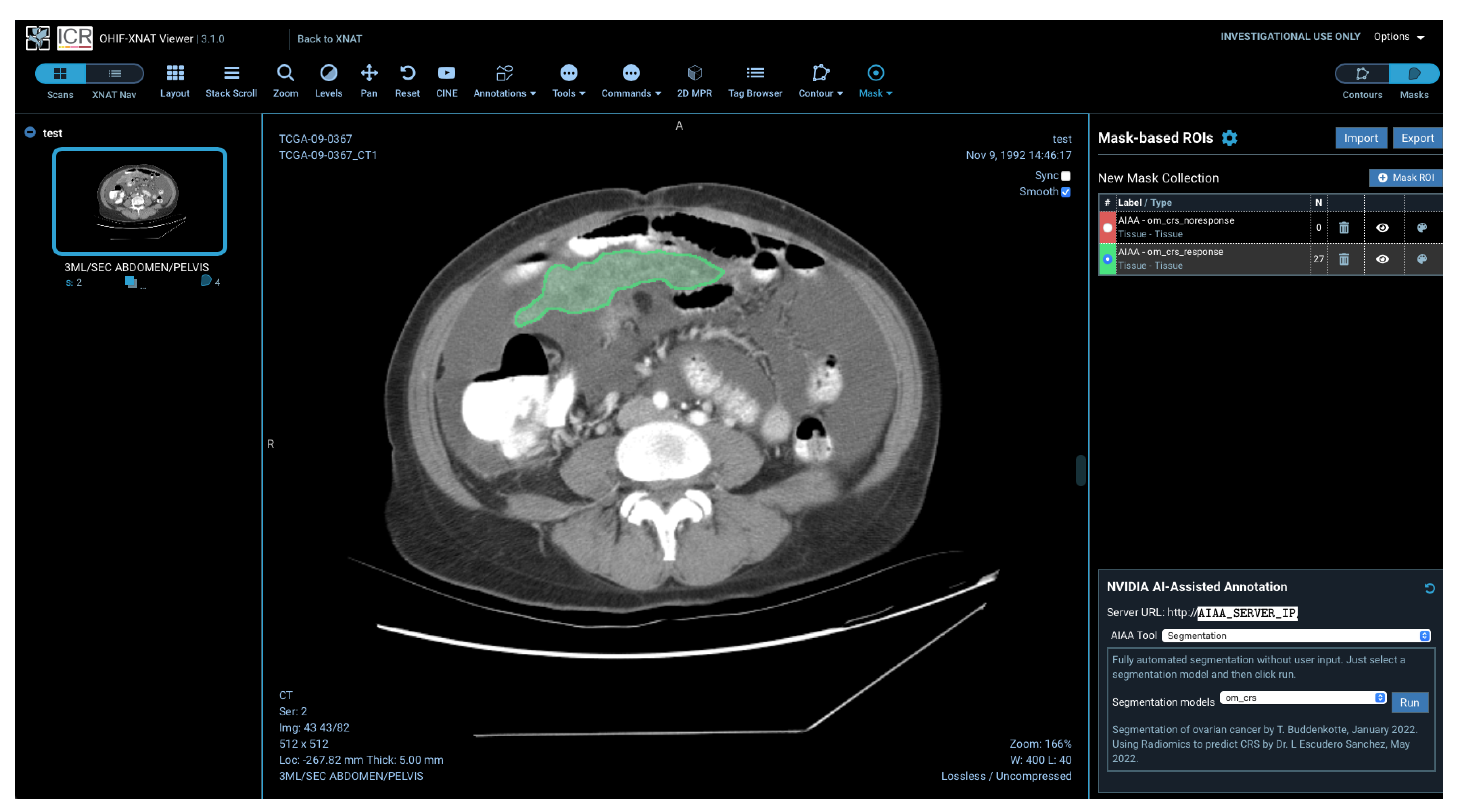Select the om_crs_noresponse radio button

1107,227
